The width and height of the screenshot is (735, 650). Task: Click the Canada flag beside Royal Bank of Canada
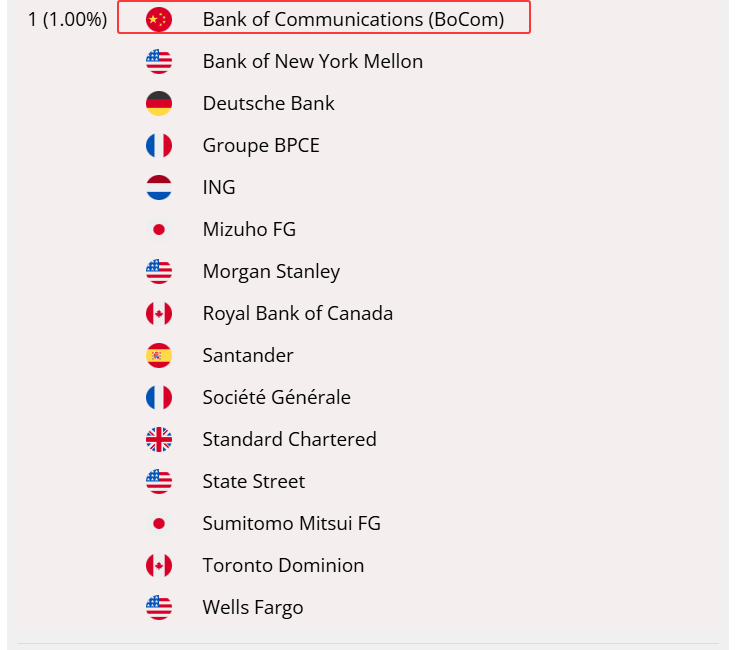click(x=159, y=313)
